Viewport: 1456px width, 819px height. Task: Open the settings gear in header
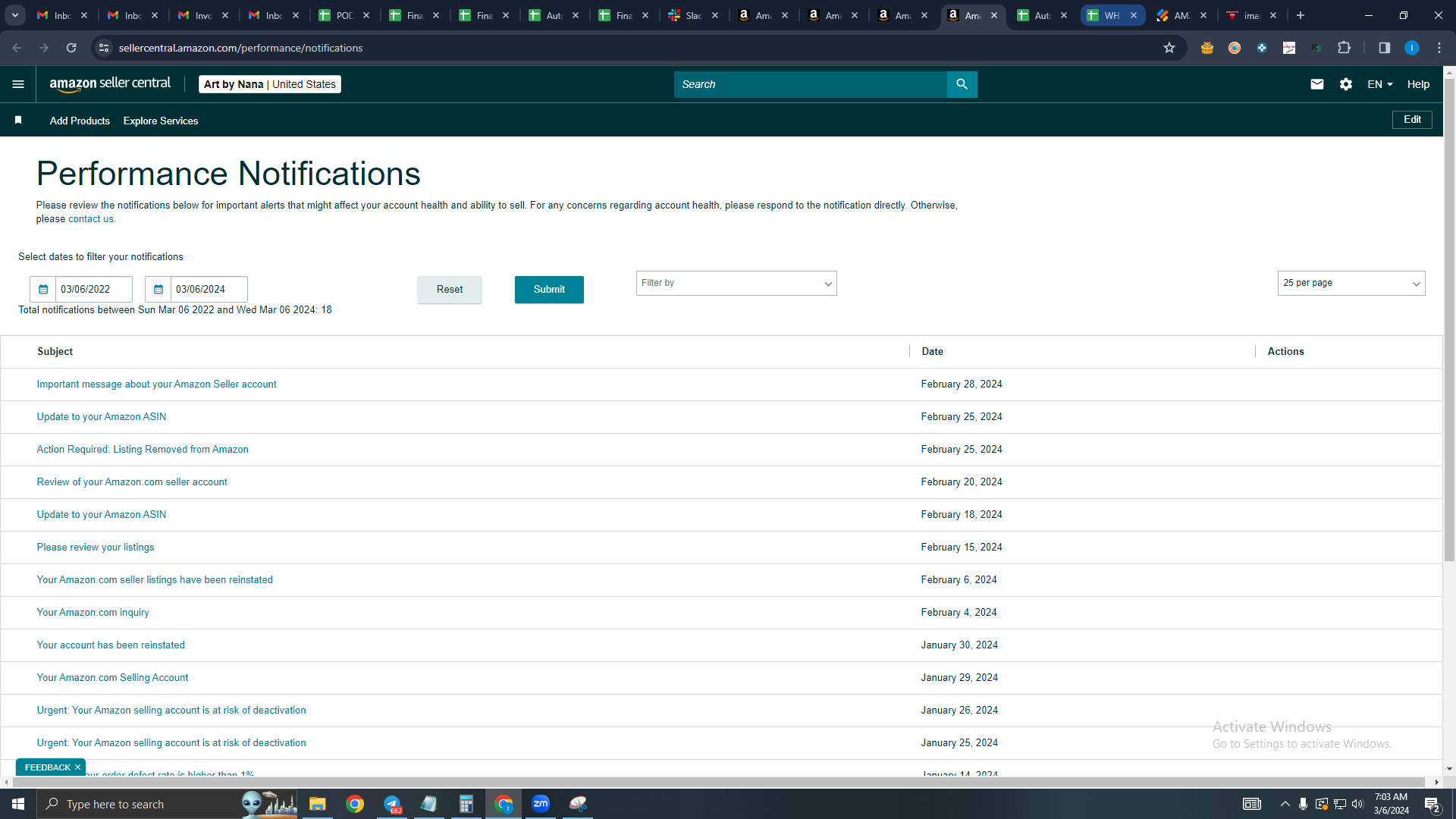pos(1346,84)
